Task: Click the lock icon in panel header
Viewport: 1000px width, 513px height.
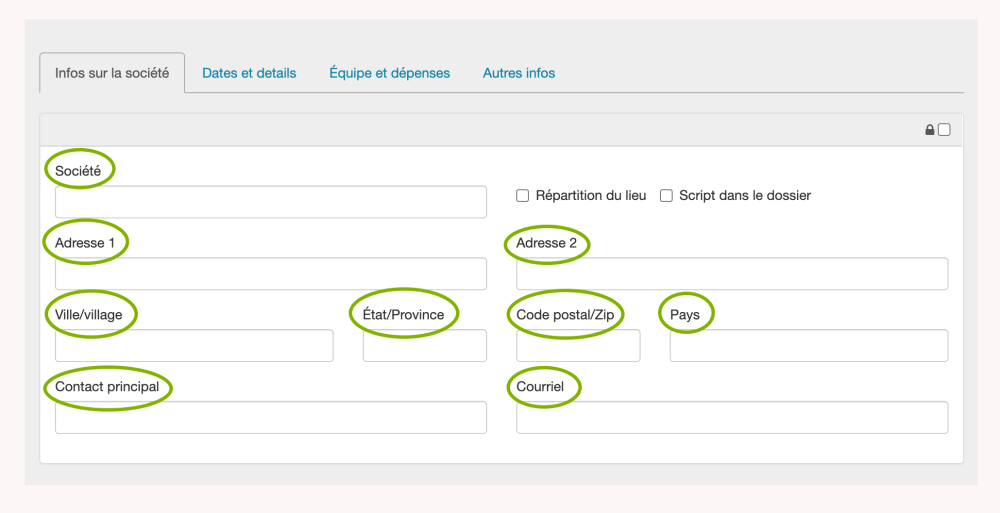Action: tap(930, 130)
